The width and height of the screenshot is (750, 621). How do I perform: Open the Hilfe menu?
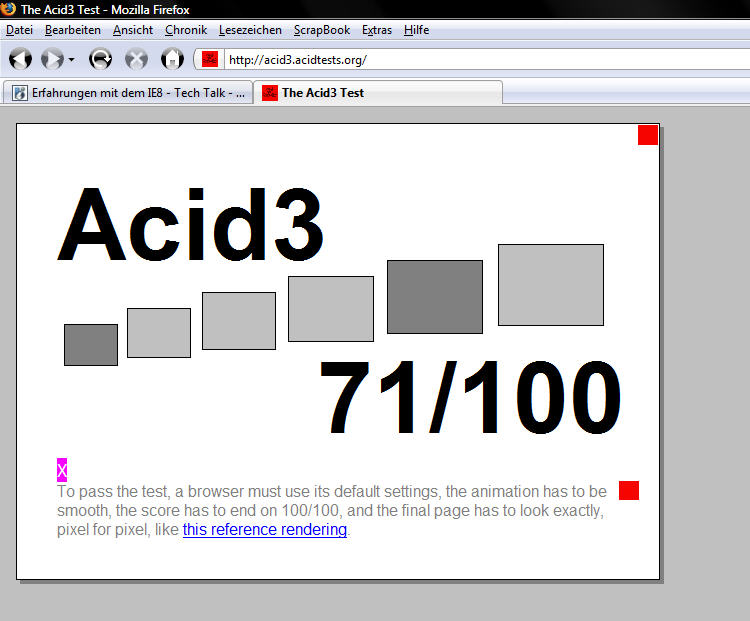[x=416, y=30]
